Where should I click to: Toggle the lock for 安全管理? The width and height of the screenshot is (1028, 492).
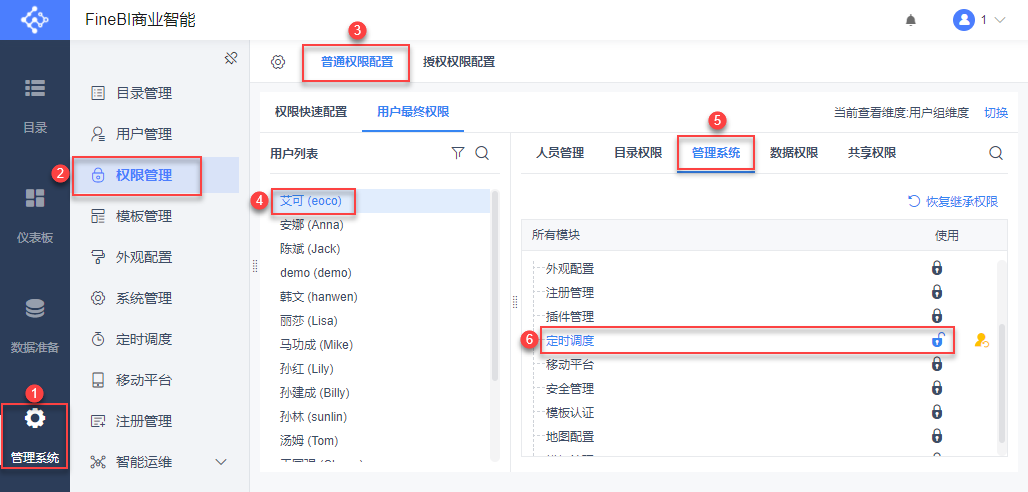(x=937, y=388)
